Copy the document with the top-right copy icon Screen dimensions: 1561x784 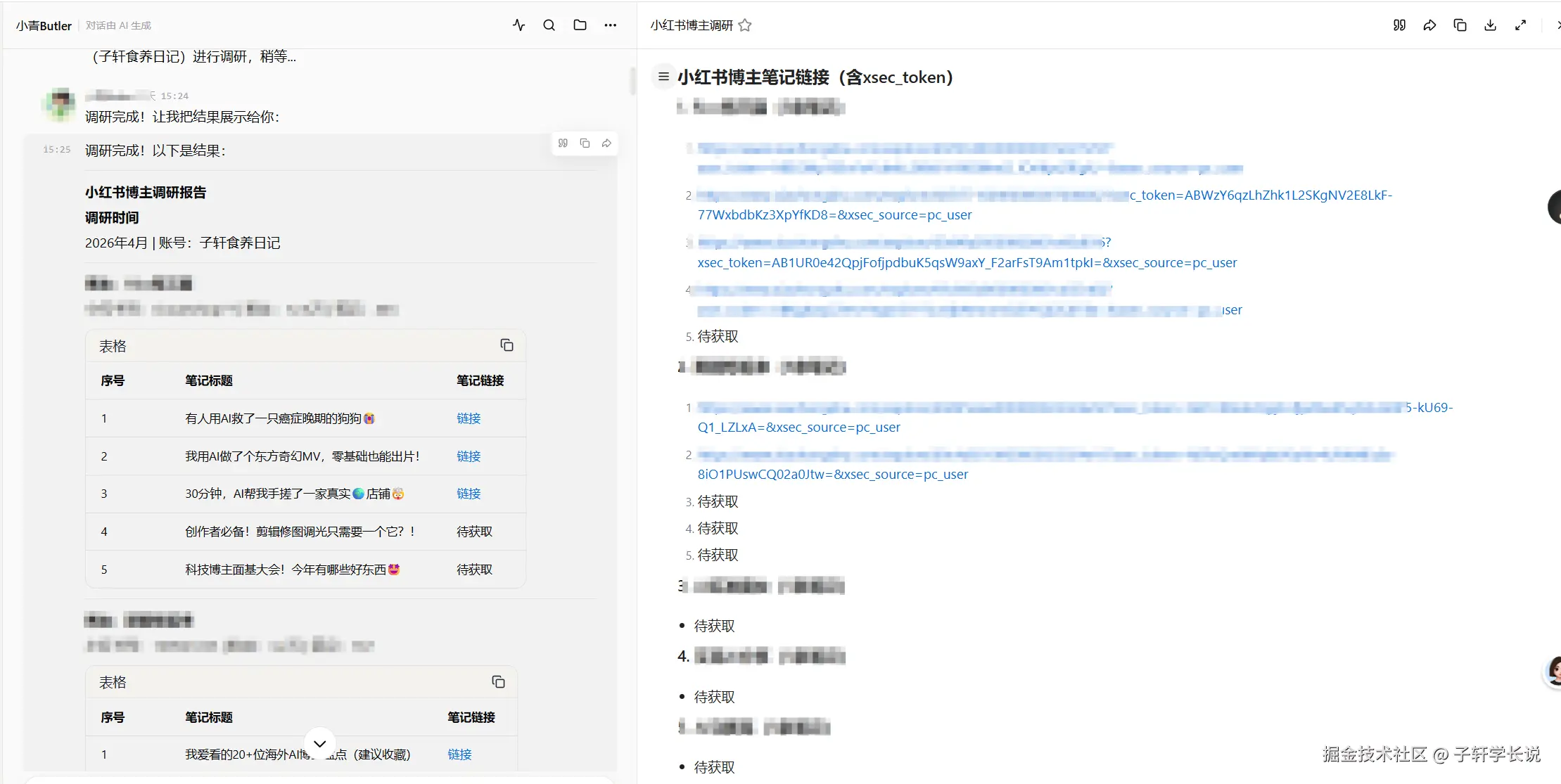pyautogui.click(x=1460, y=25)
